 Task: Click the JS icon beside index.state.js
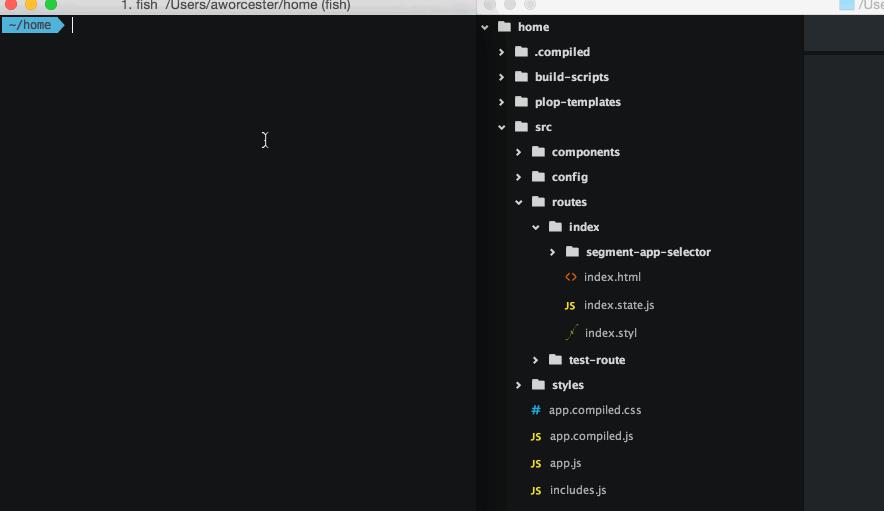point(570,305)
